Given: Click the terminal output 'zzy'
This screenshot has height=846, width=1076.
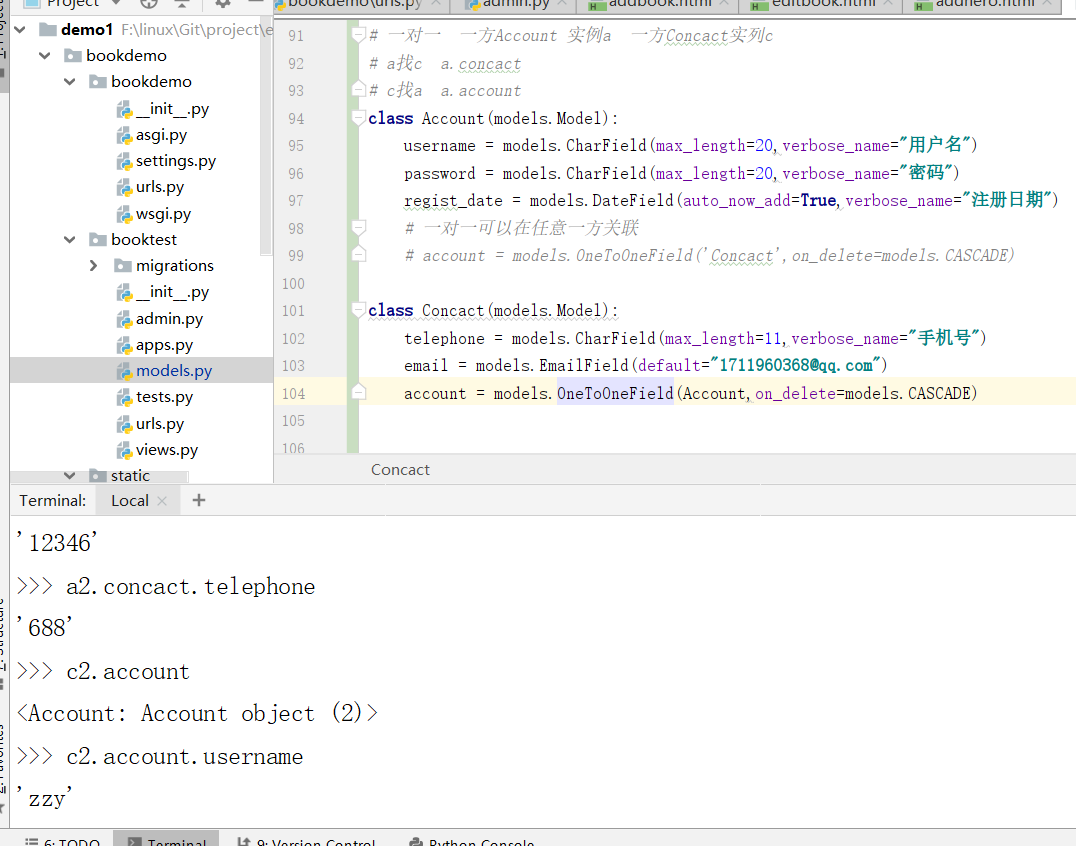Looking at the screenshot, I should coord(45,798).
